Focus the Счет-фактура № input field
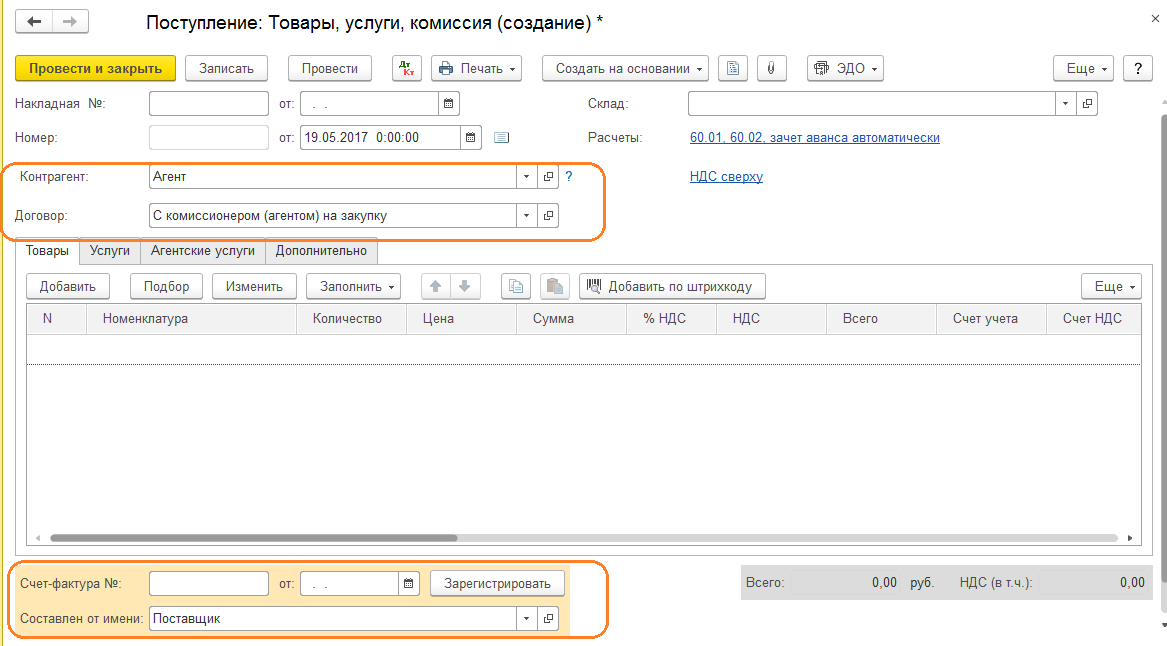Viewport: 1167px width, 646px height. click(x=209, y=583)
